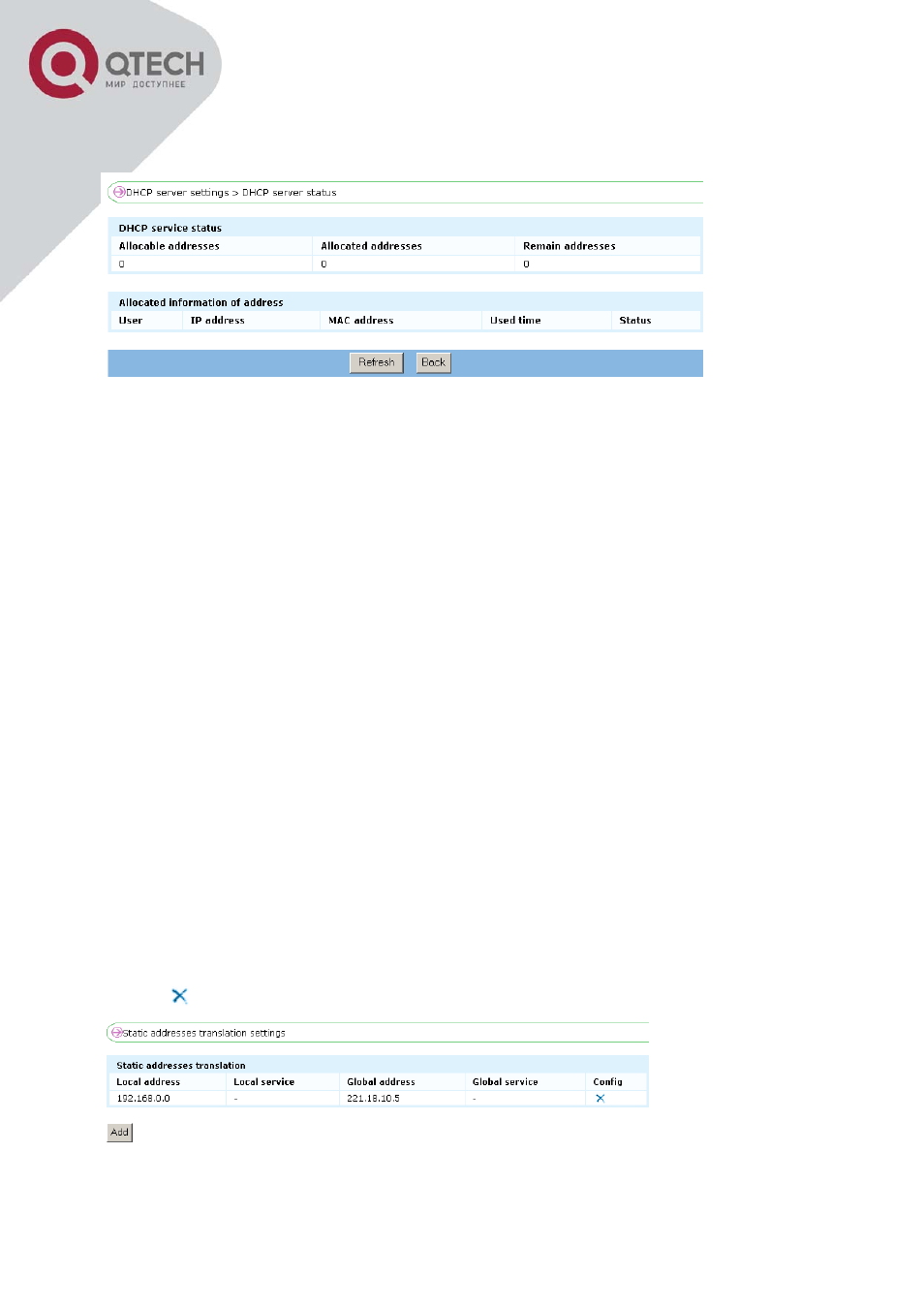This screenshot has width=924, height=1308.
Task: Select the 'Allocated information of address' heading
Action: tap(201, 302)
